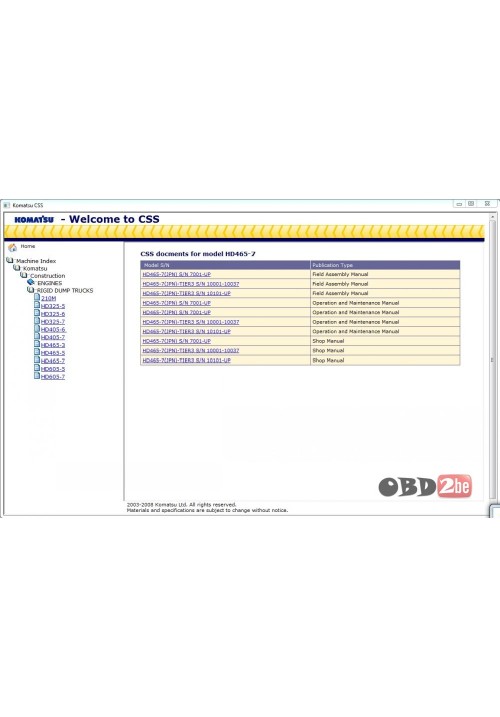Click the Construction node book icon

click(x=24, y=275)
